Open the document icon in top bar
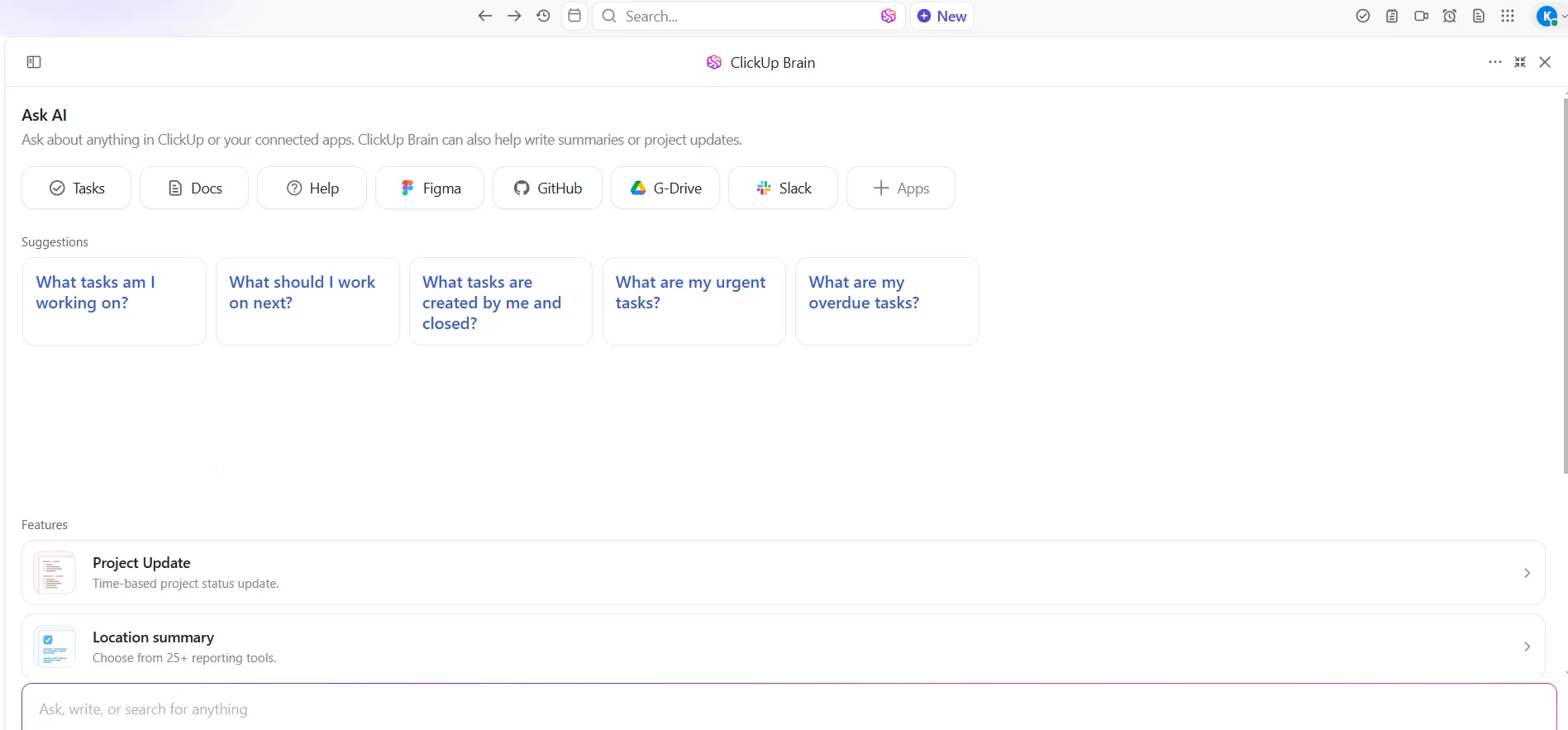This screenshot has width=1568, height=730. pyautogui.click(x=1479, y=16)
